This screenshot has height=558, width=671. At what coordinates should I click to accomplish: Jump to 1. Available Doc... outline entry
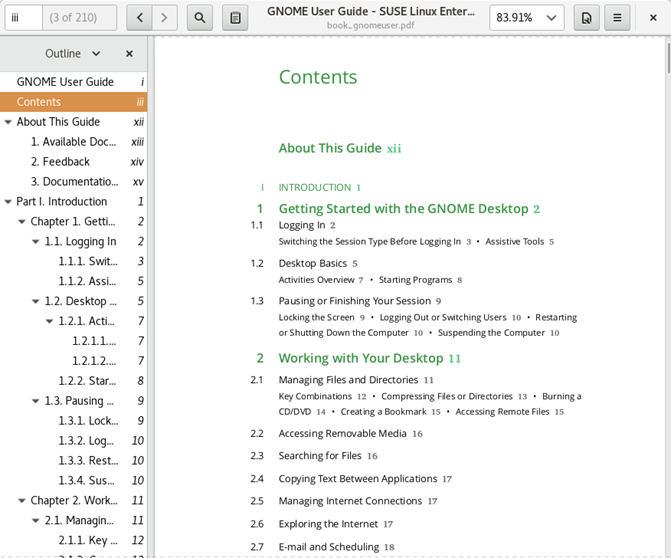click(x=74, y=142)
